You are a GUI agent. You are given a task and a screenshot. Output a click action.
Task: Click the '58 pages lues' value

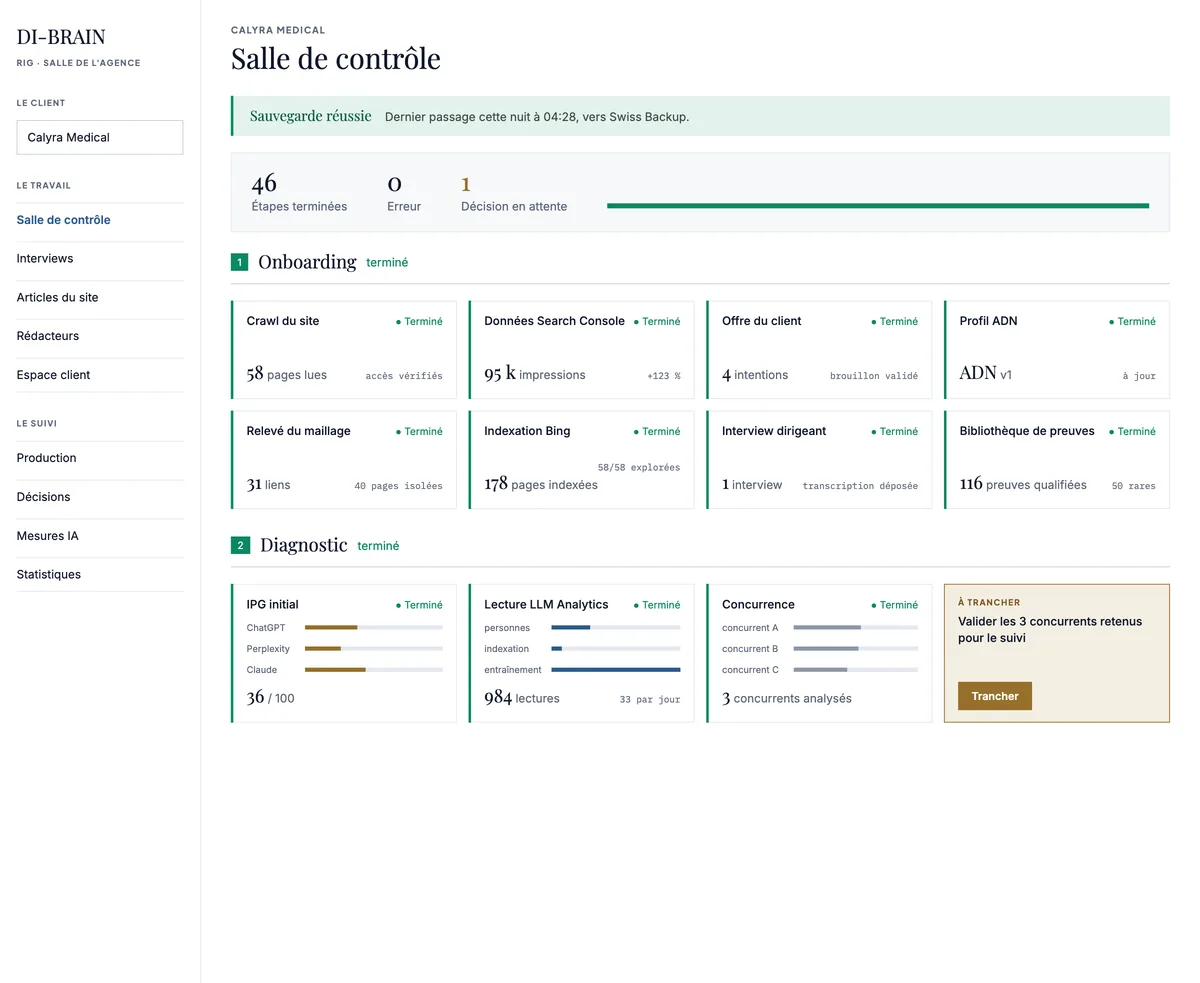287,374
